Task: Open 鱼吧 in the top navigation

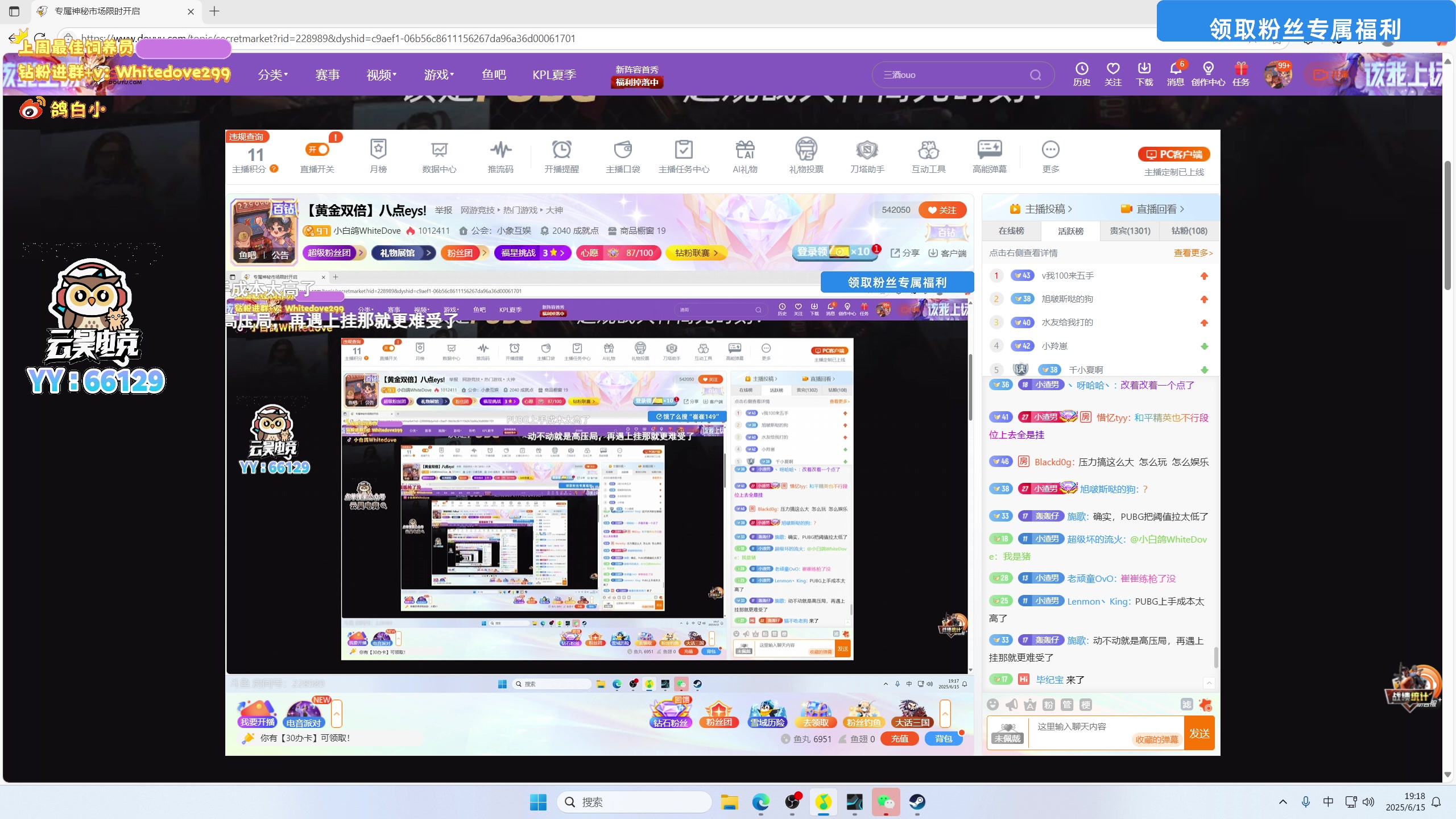Action: (494, 75)
